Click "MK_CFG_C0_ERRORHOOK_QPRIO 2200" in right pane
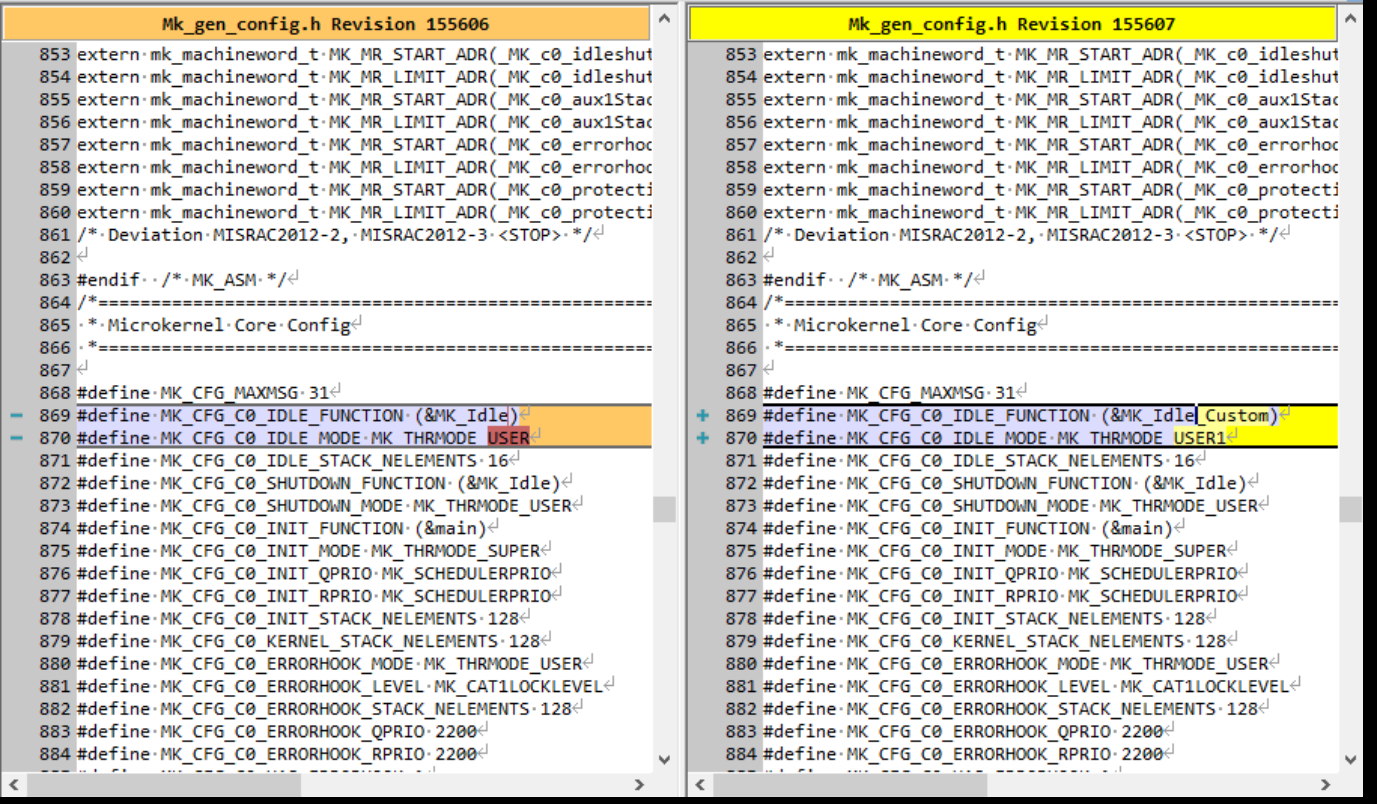Screen dimensions: 1377x804 (x=1005, y=731)
